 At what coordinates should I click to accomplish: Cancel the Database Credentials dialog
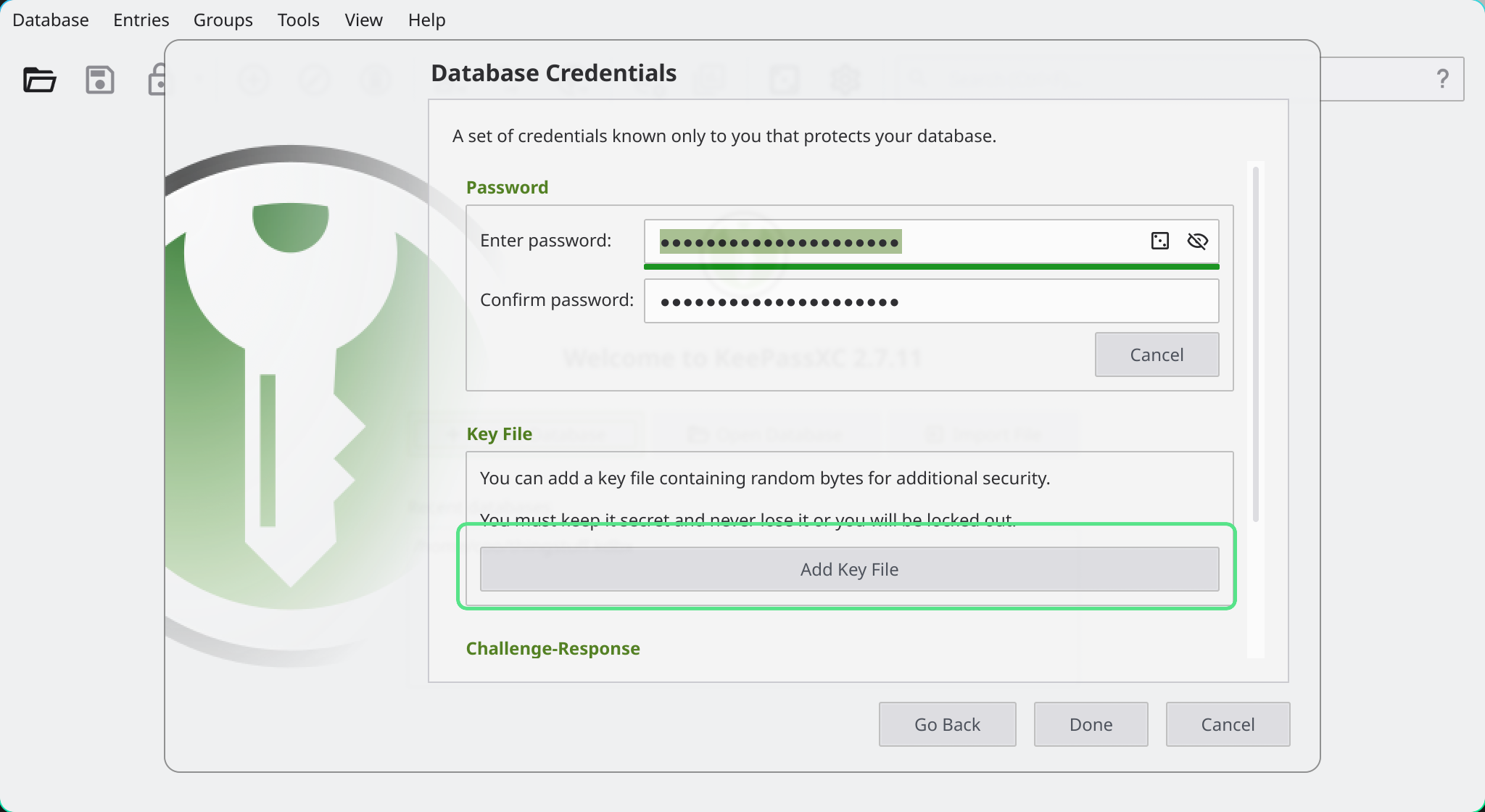pos(1228,724)
